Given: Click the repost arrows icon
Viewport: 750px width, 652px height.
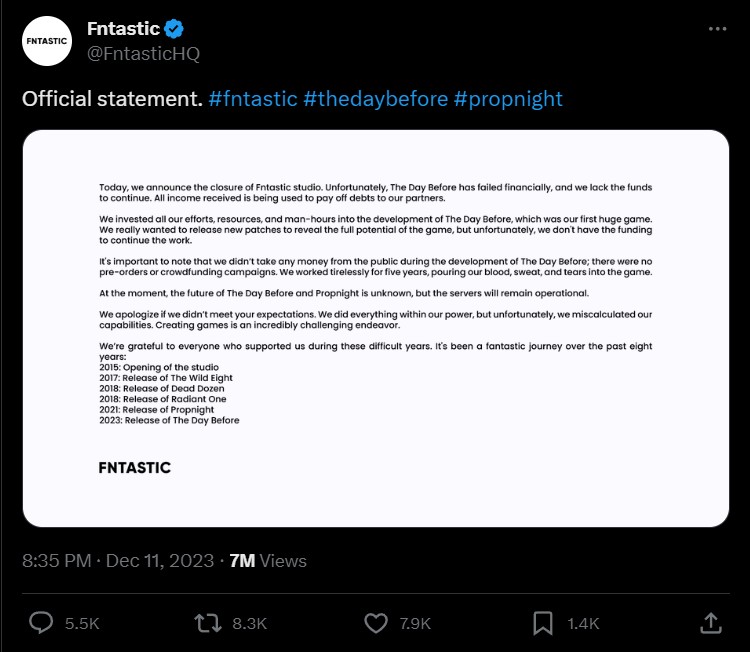Looking at the screenshot, I should coord(207,622).
